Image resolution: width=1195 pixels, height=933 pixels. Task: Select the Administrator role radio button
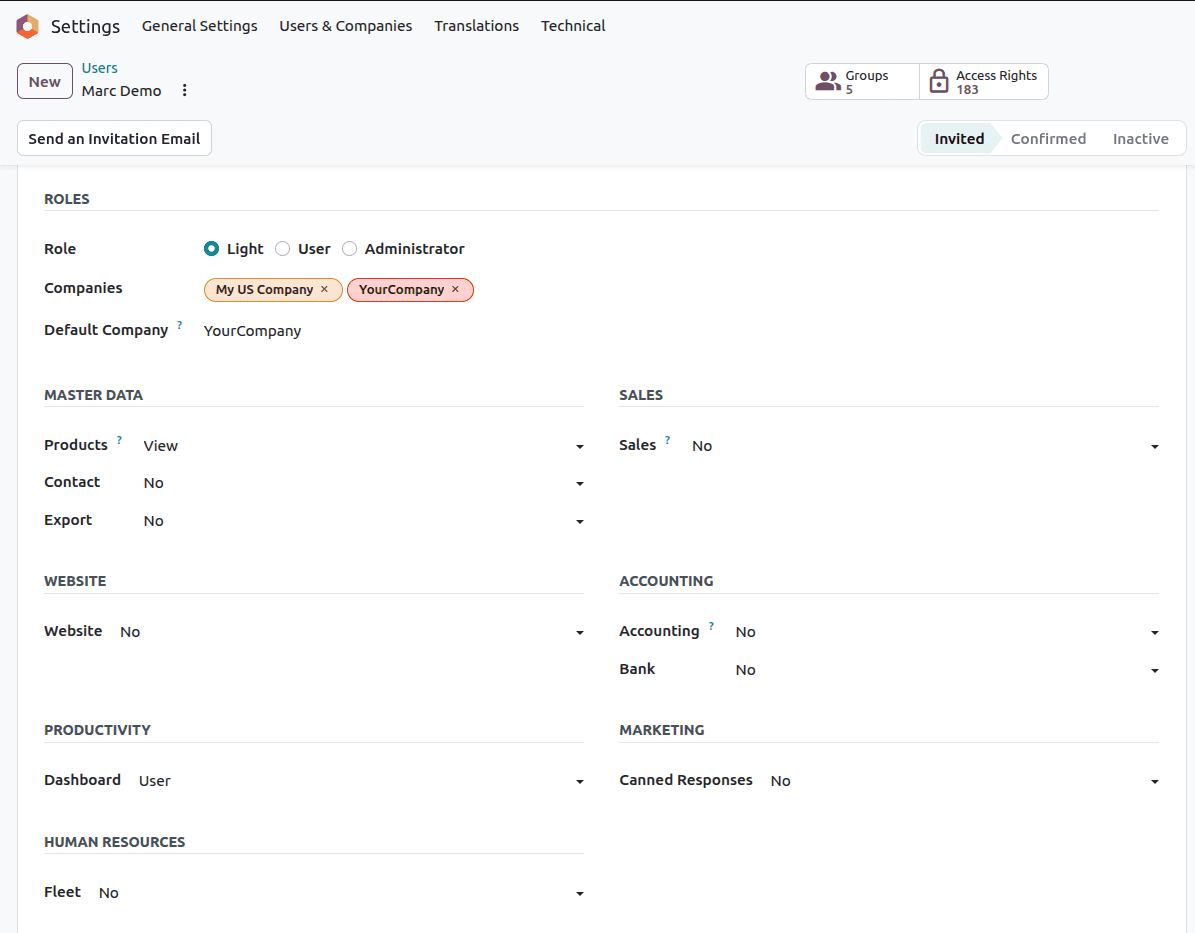349,248
